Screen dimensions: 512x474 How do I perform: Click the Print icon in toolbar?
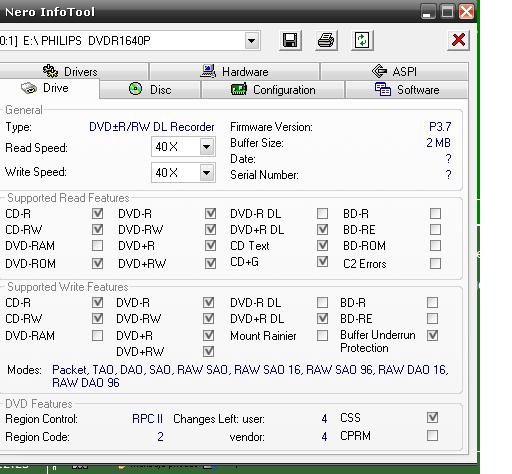tap(326, 41)
